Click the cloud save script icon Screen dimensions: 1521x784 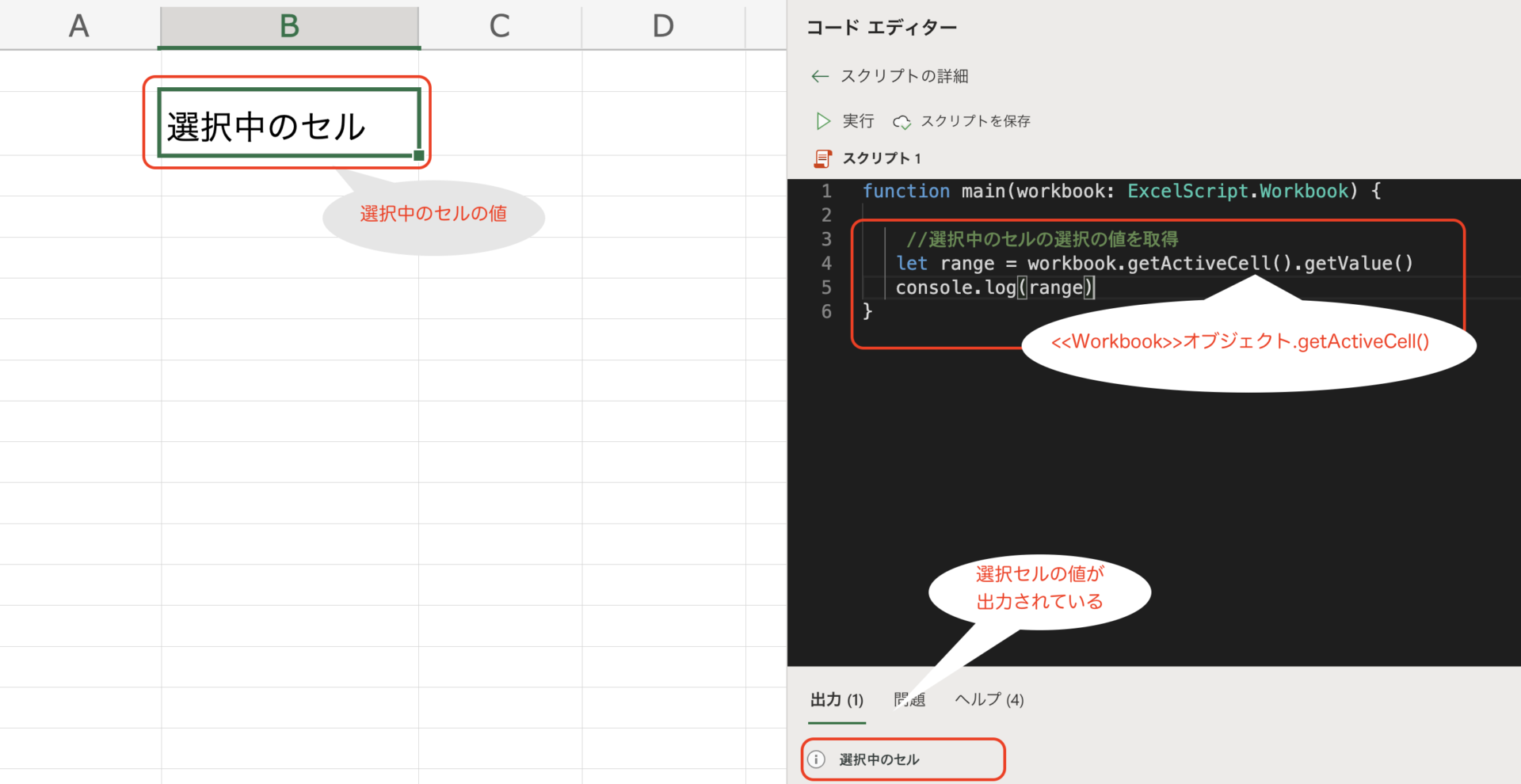(902, 122)
